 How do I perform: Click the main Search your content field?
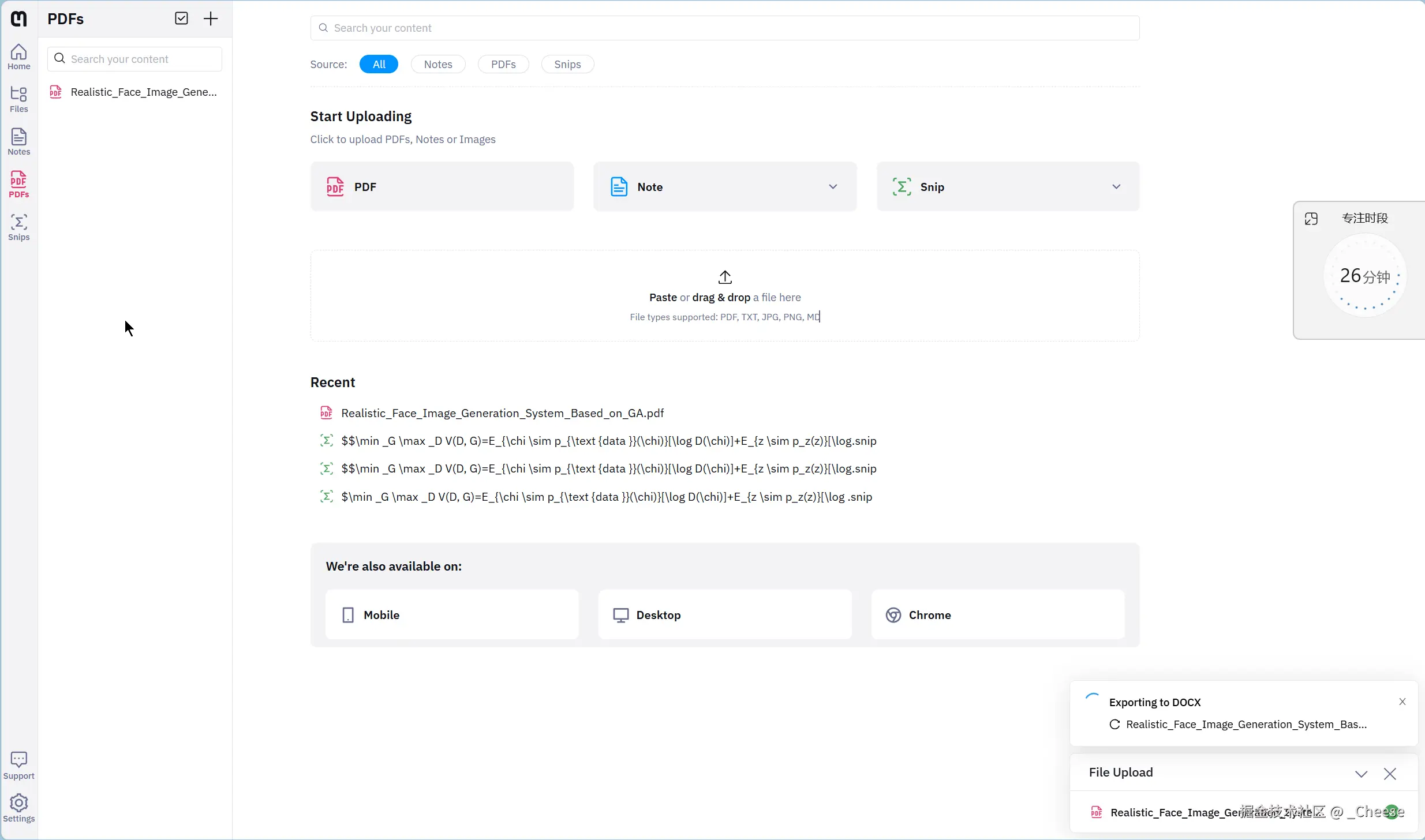pos(724,28)
